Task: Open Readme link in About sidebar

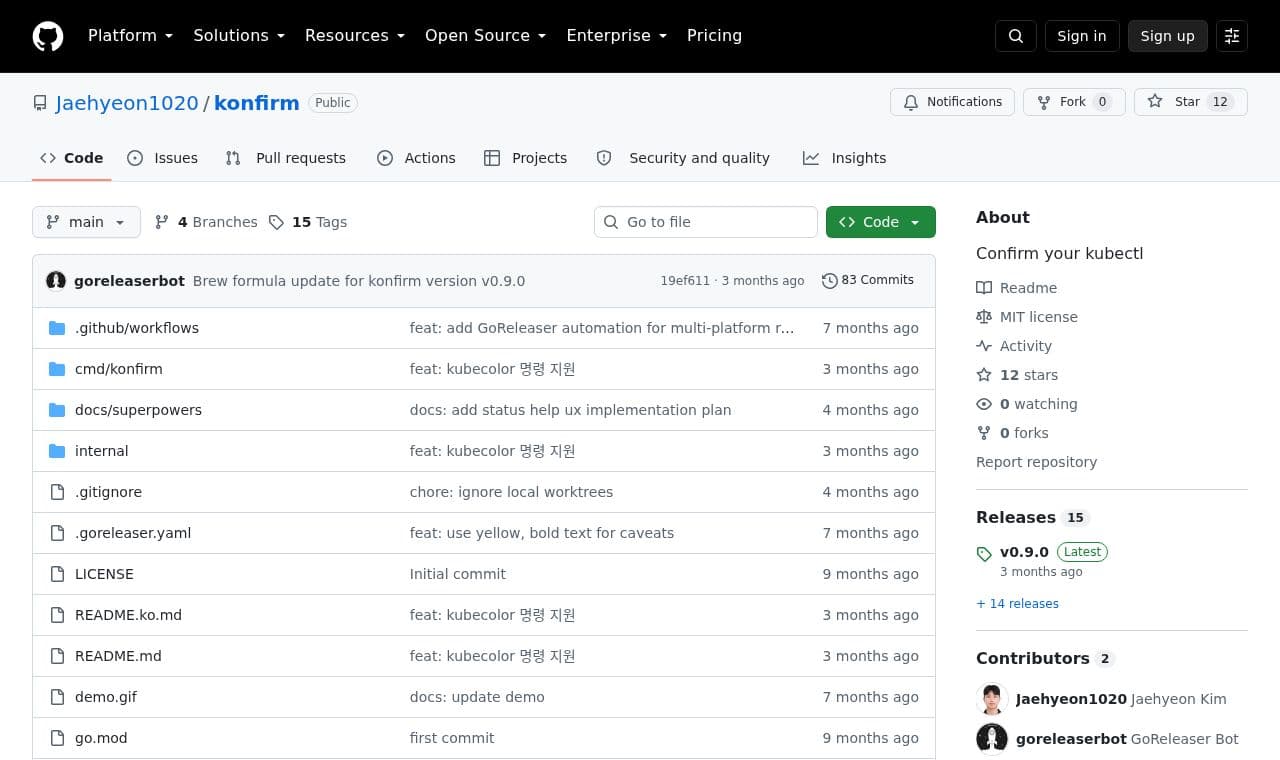Action: click(1017, 288)
